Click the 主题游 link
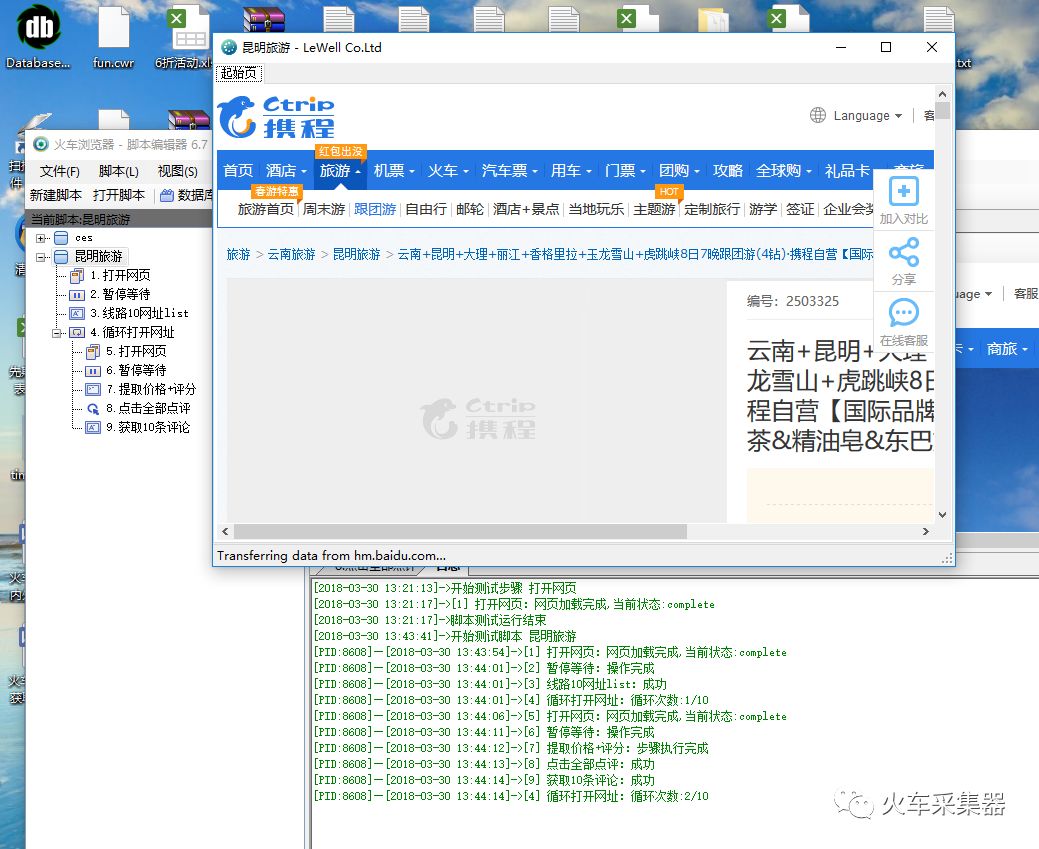The width and height of the screenshot is (1039, 849). pos(654,209)
